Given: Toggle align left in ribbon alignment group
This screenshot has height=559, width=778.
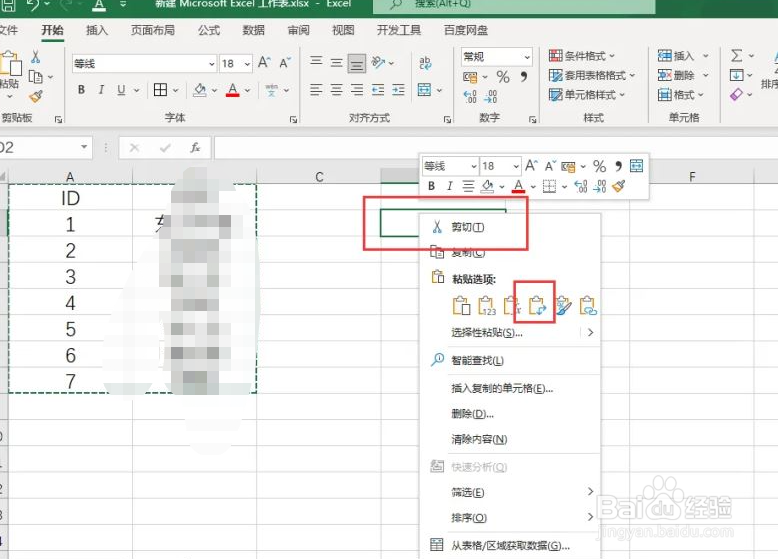Looking at the screenshot, I should [316, 90].
